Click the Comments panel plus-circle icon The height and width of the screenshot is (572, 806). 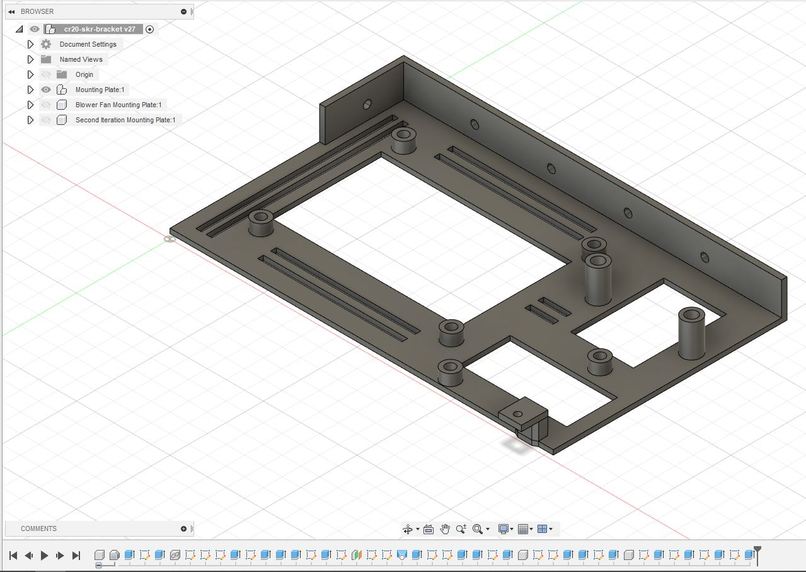tap(184, 528)
